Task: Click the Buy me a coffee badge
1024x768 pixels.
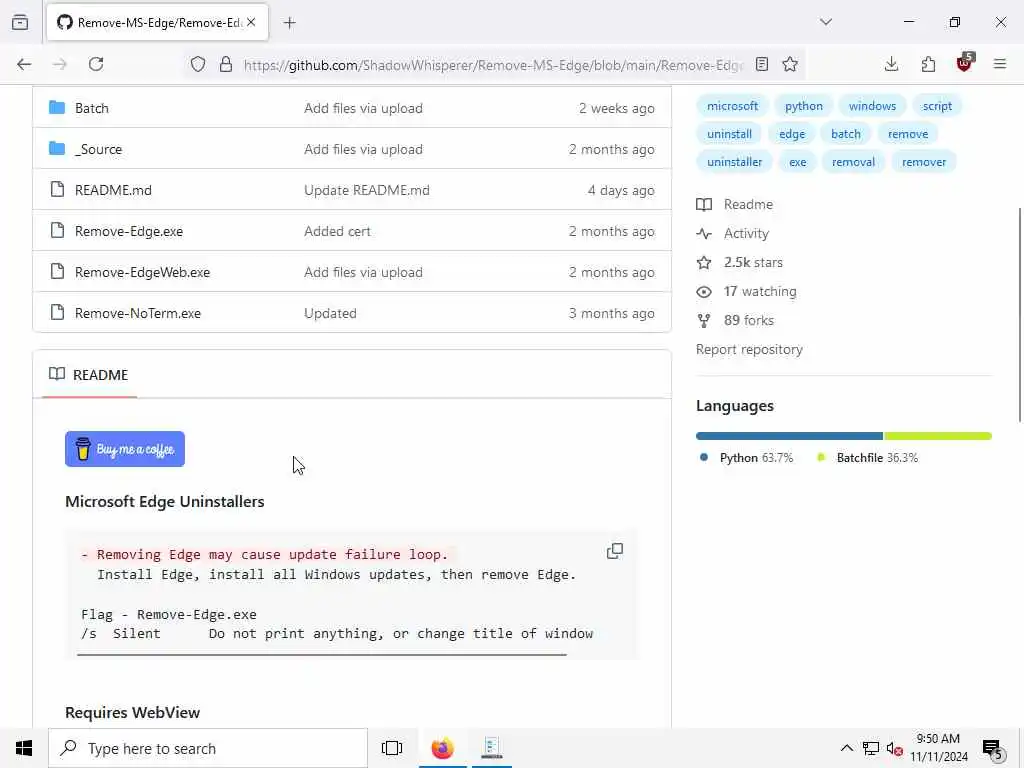Action: coord(125,449)
